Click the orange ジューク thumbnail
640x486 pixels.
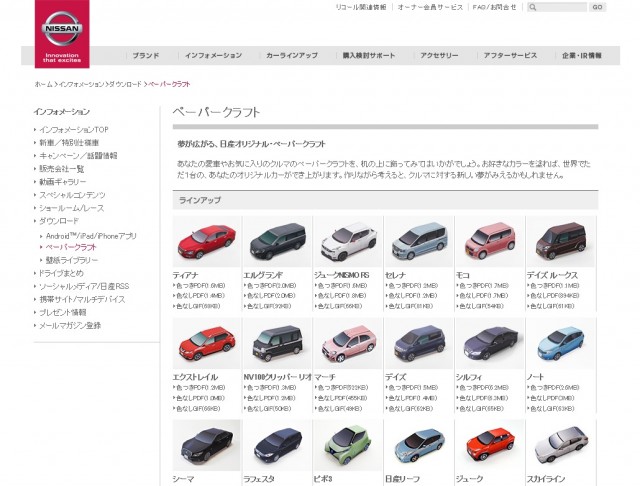(490, 446)
